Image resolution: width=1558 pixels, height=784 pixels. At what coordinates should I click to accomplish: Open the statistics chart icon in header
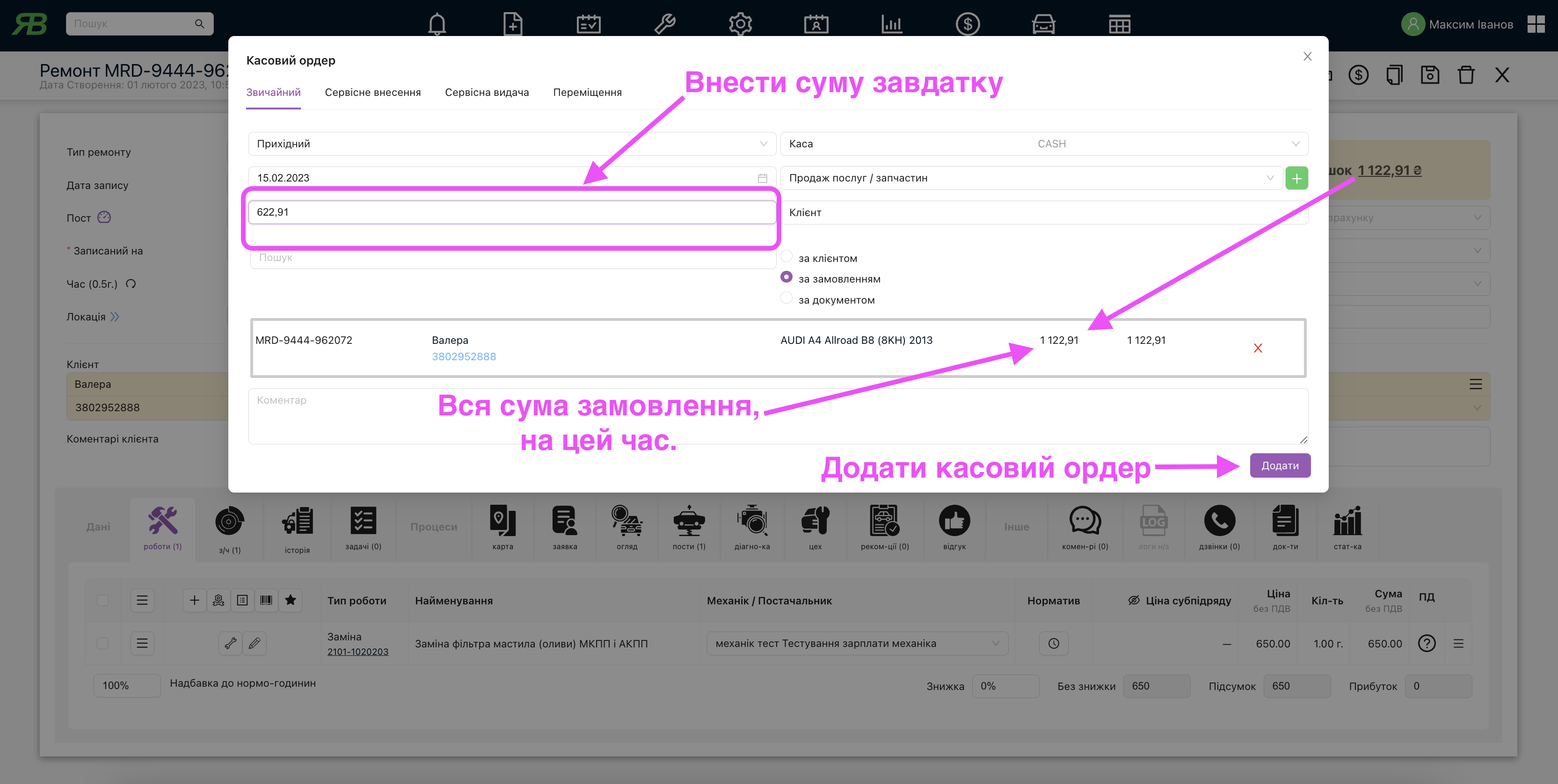click(891, 24)
